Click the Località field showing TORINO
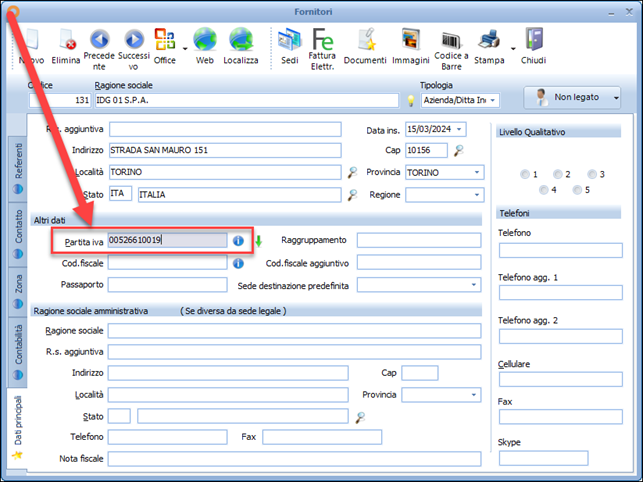This screenshot has width=643, height=482. coord(225,172)
